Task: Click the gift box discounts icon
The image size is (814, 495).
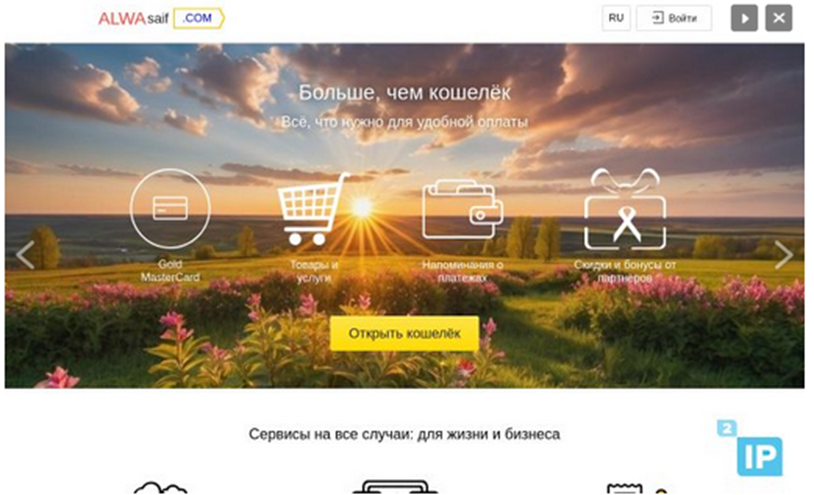Action: pyautogui.click(x=625, y=209)
